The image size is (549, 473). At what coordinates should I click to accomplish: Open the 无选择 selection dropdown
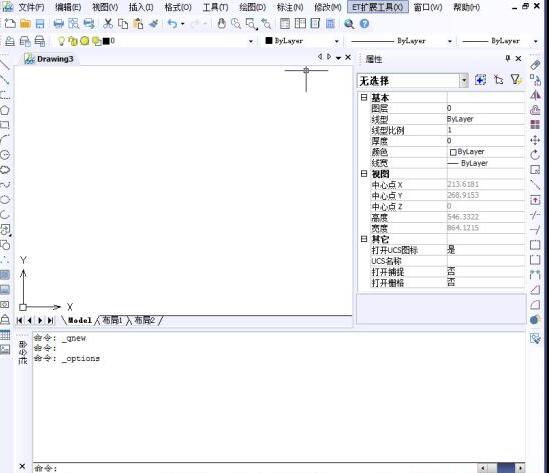[464, 81]
